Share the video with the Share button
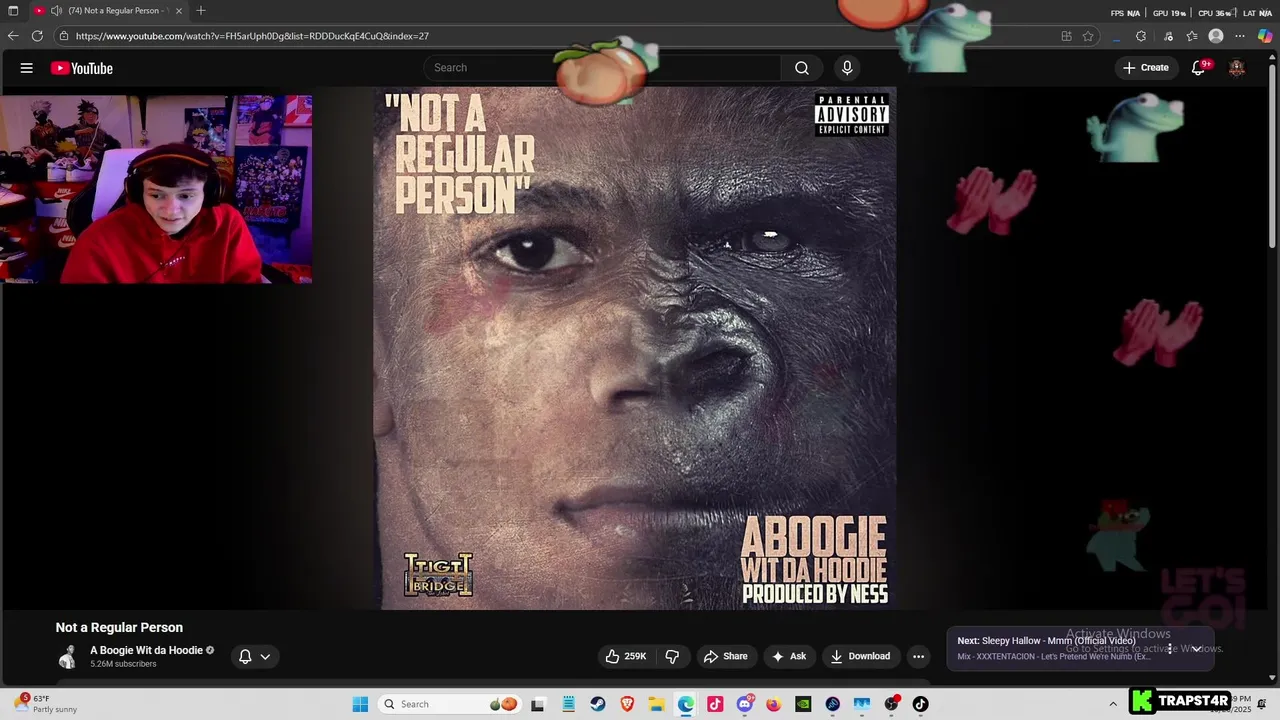 [x=725, y=656]
